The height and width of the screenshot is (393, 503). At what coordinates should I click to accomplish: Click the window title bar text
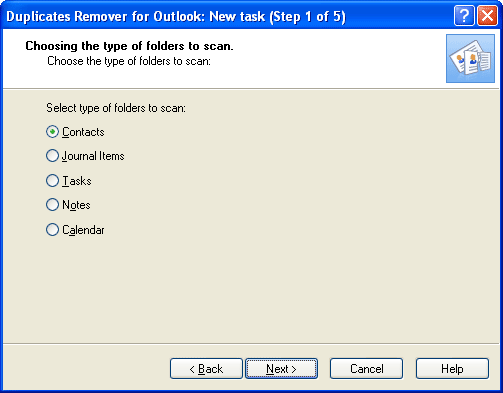[176, 16]
